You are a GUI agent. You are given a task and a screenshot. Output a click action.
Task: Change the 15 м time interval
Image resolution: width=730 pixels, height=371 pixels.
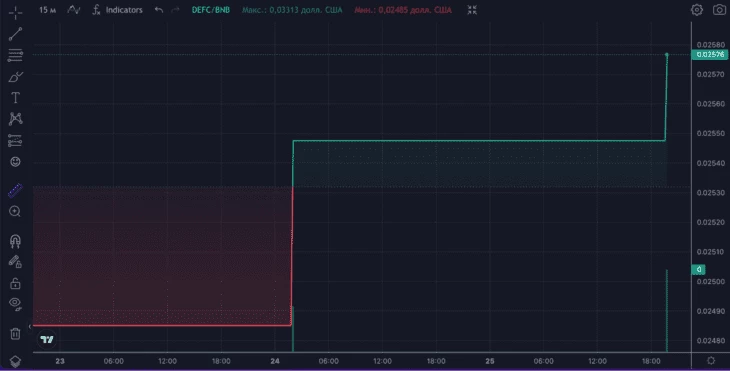pyautogui.click(x=47, y=10)
